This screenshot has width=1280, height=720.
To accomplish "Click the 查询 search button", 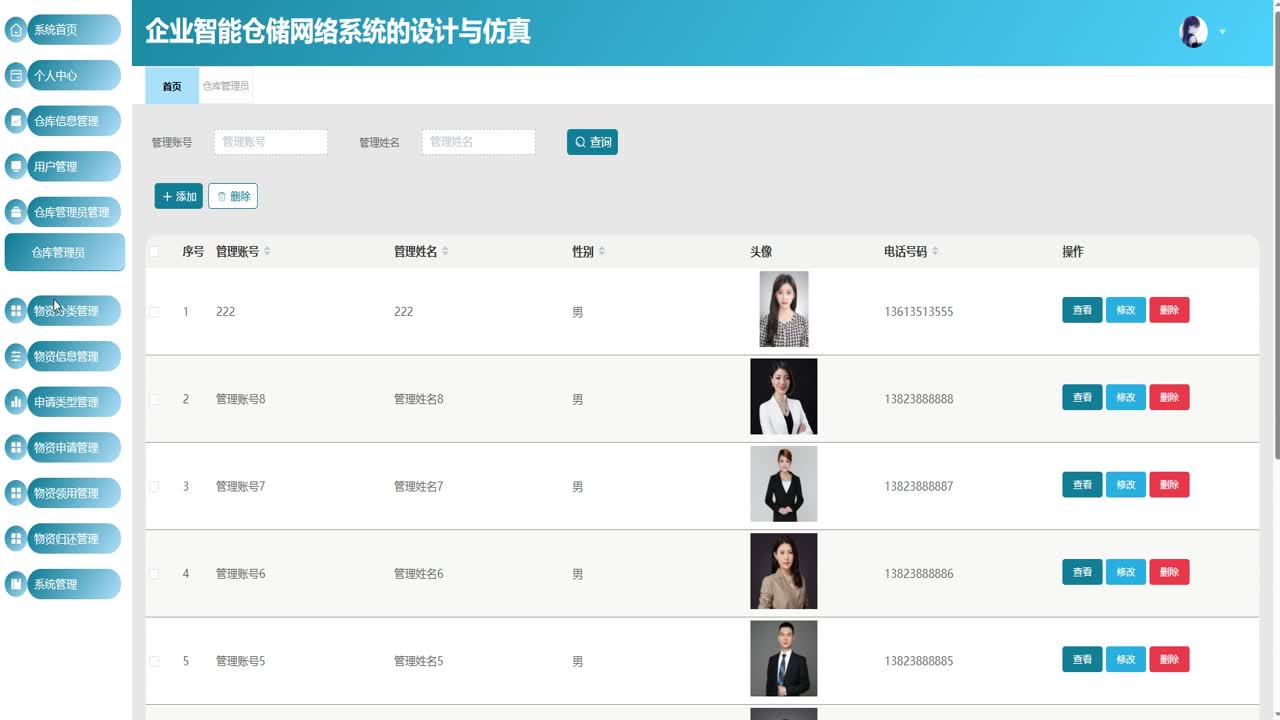I will click(x=592, y=142).
